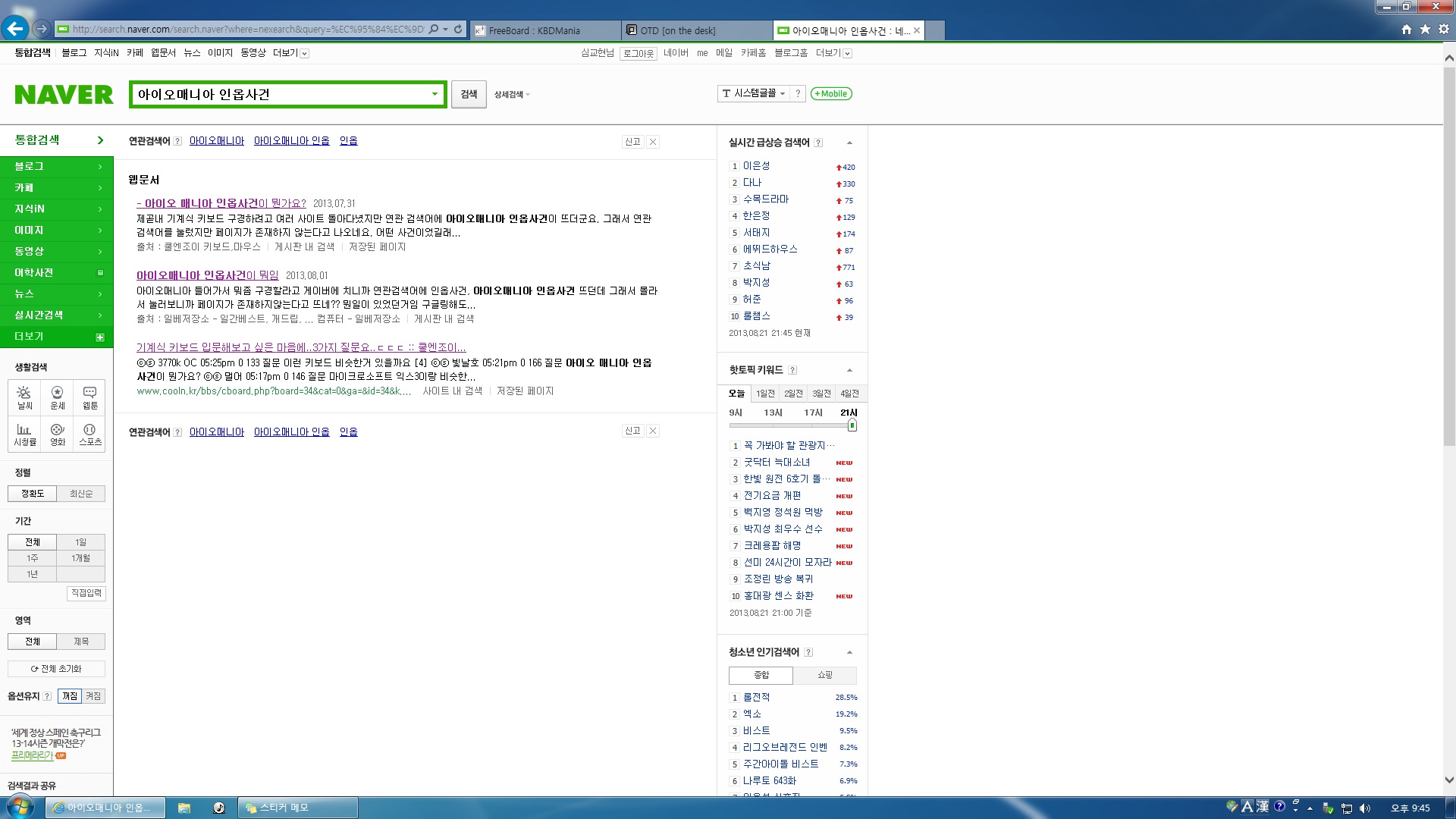The width and height of the screenshot is (1456, 819).
Task: Open result '아이오매니아 인옵사건이 뭐임'
Action: (207, 275)
